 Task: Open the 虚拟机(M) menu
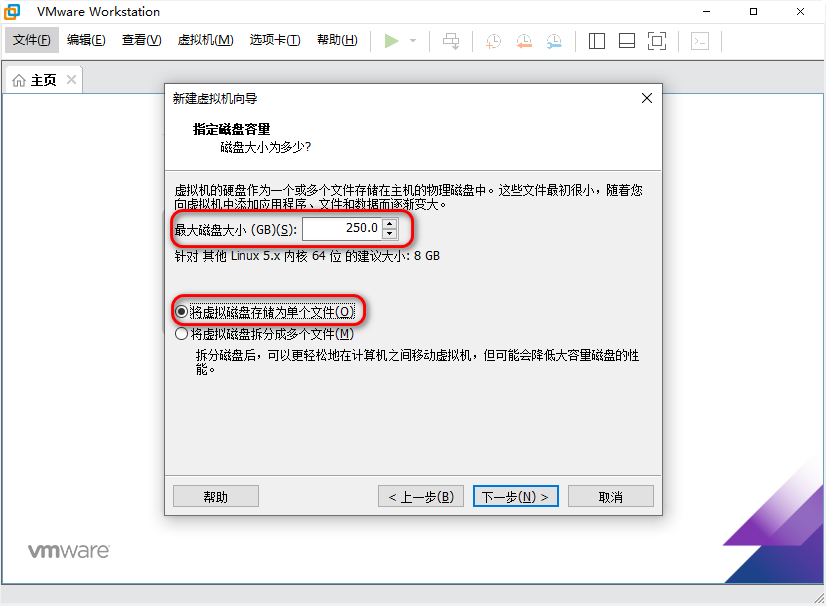pos(205,40)
